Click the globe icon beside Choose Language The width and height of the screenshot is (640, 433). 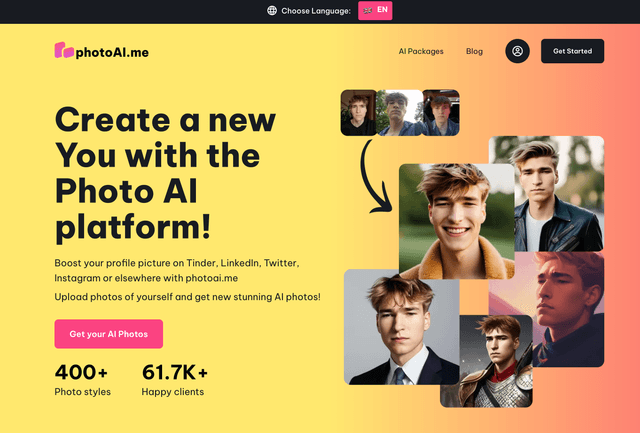272,11
